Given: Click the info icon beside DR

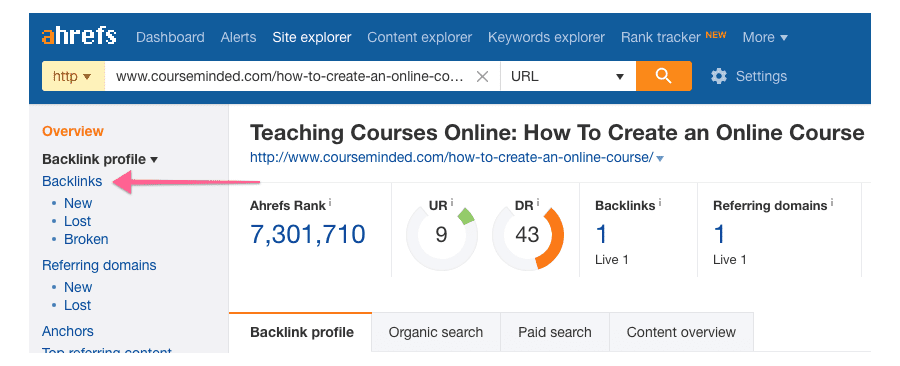Looking at the screenshot, I should [x=538, y=203].
